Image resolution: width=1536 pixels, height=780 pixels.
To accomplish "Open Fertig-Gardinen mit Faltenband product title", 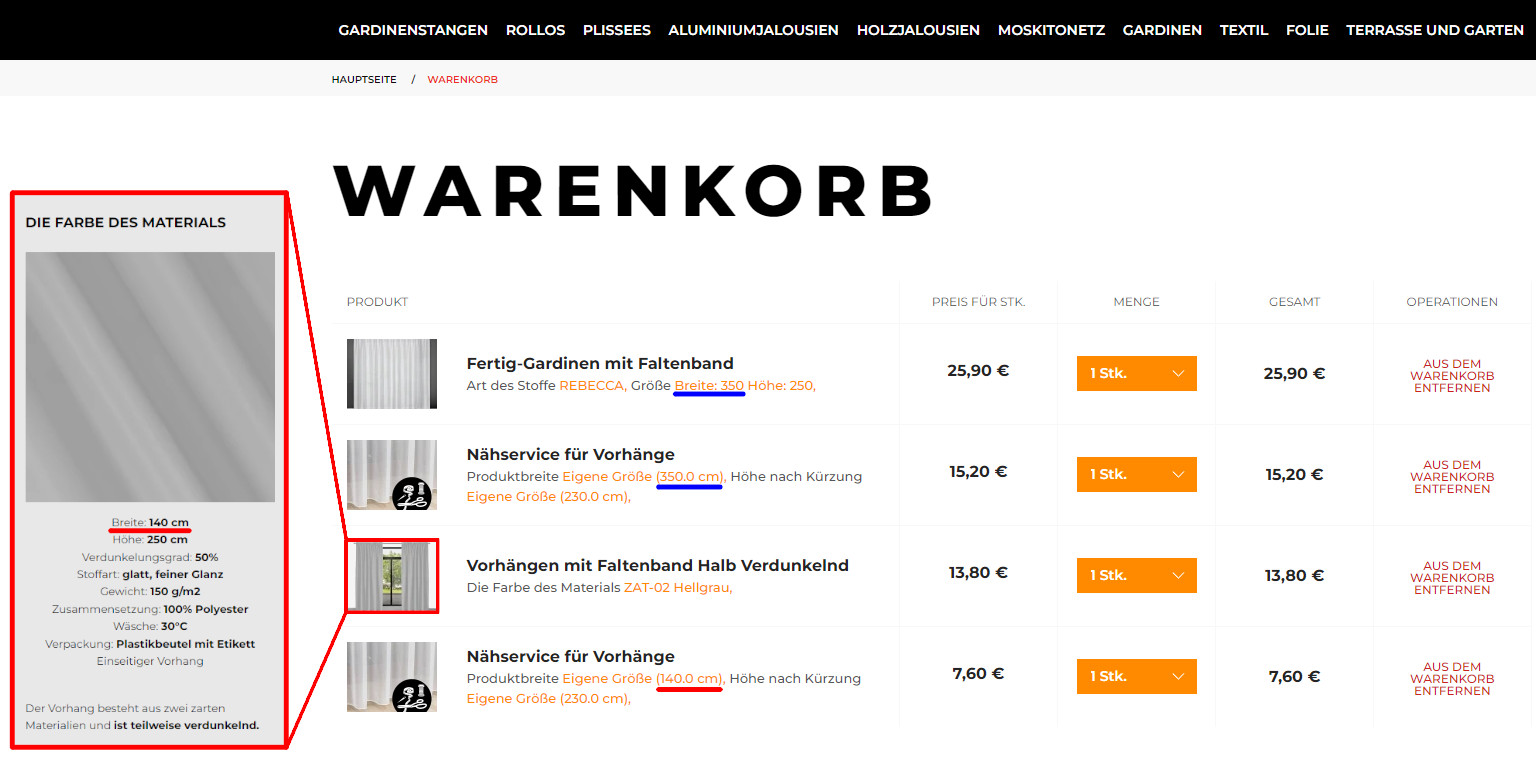I will (x=600, y=363).
